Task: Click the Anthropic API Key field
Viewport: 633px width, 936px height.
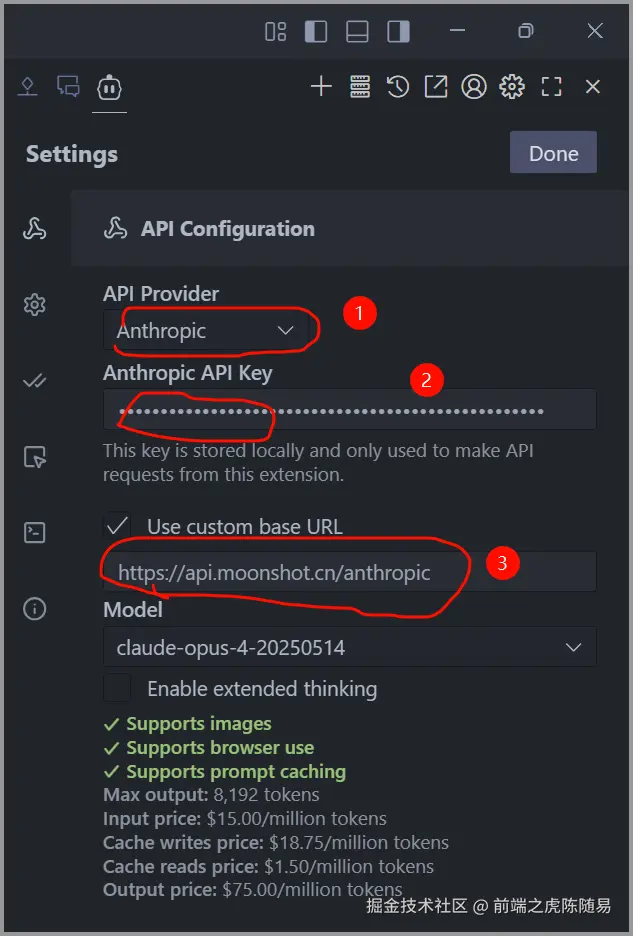Action: pos(349,410)
